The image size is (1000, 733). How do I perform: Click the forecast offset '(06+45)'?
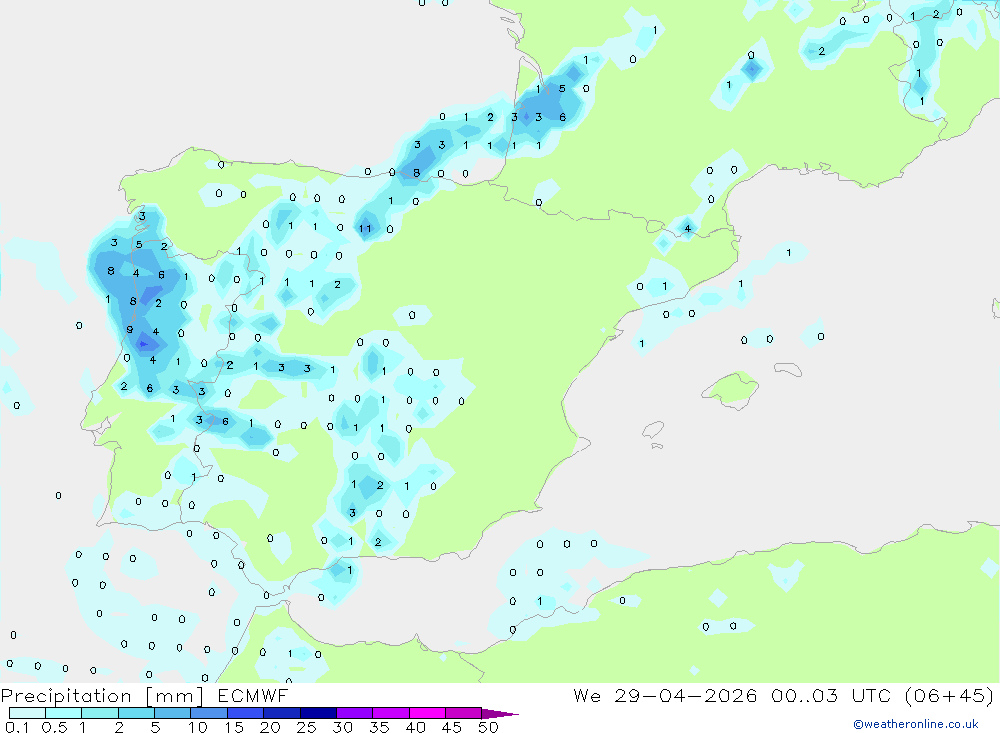click(x=950, y=695)
